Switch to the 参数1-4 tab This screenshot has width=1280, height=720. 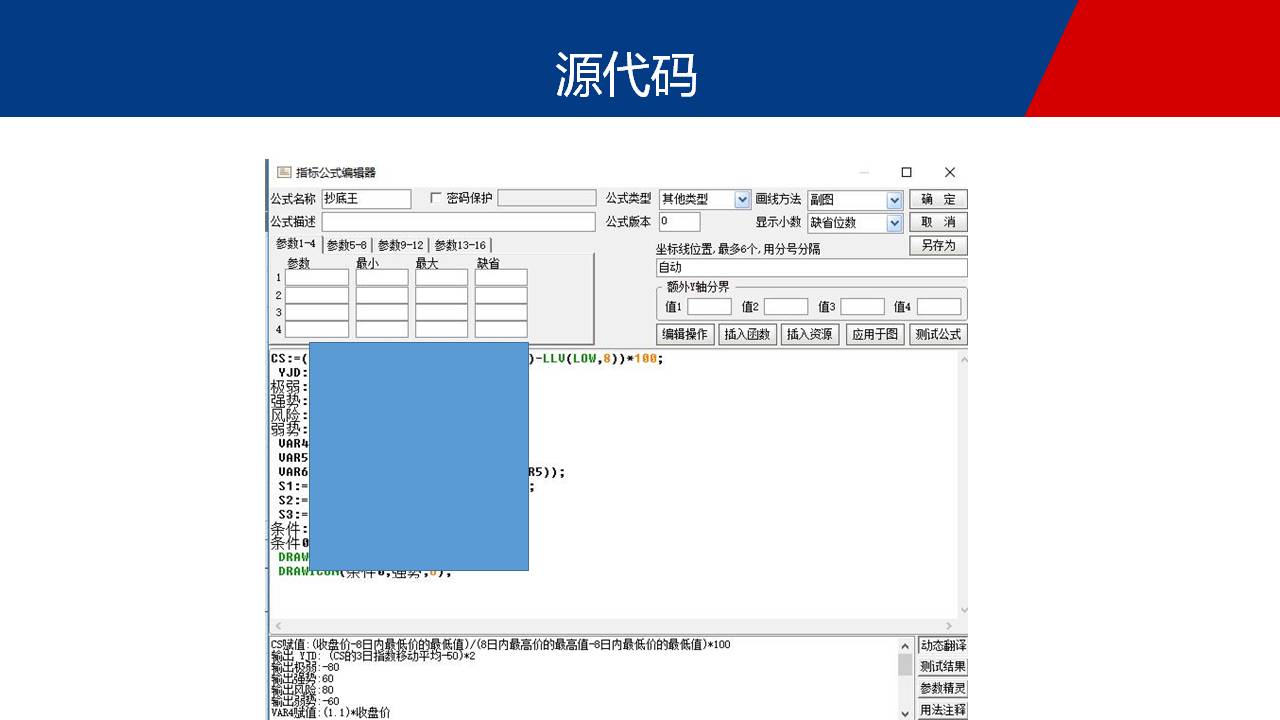295,244
